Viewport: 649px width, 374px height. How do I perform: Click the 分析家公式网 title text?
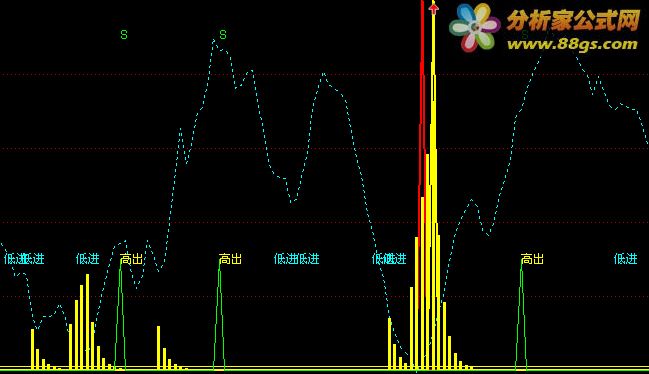[x=574, y=20]
